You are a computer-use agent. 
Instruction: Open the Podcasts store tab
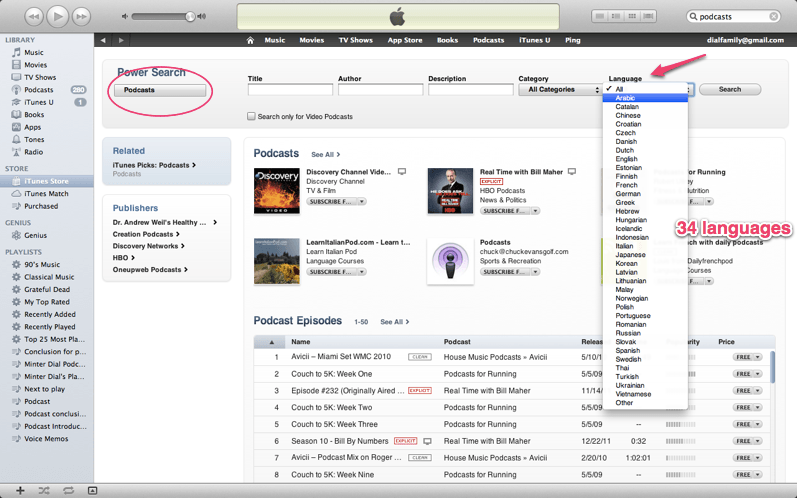pos(488,40)
